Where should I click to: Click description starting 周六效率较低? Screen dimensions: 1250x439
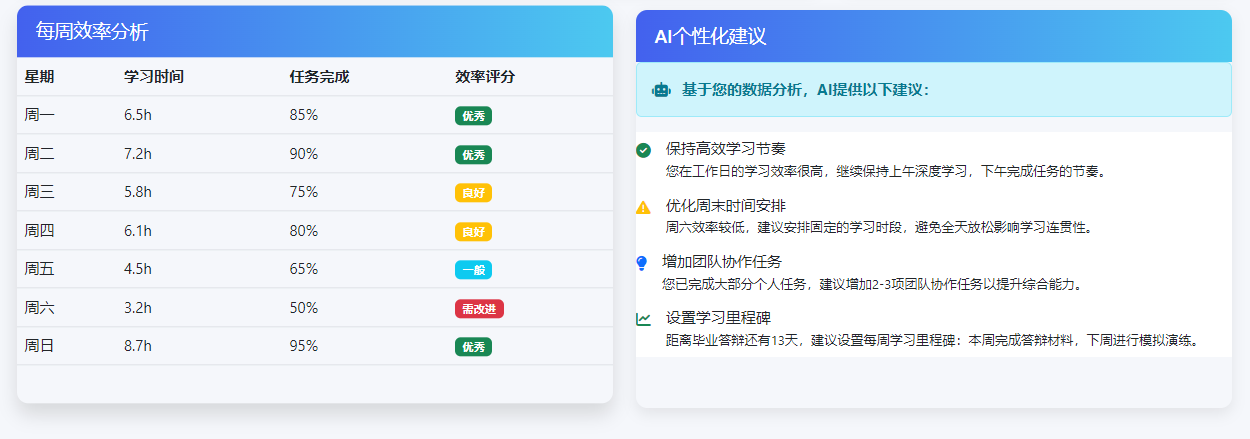coord(880,227)
